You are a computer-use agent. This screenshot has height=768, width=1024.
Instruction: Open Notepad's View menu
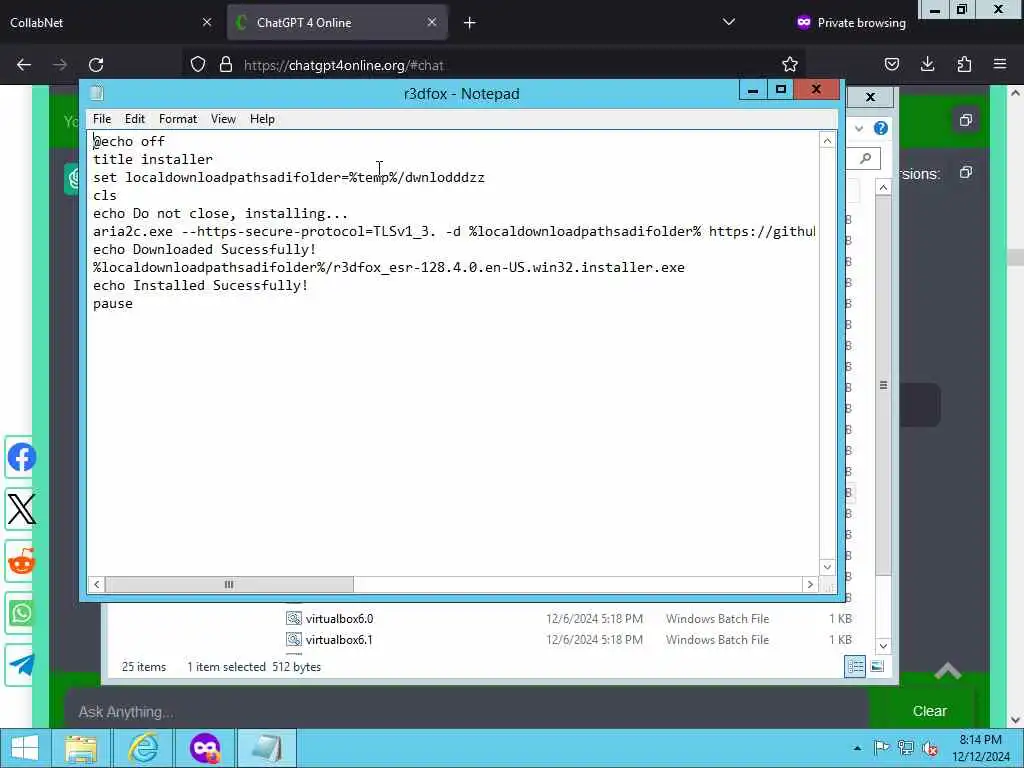(223, 119)
